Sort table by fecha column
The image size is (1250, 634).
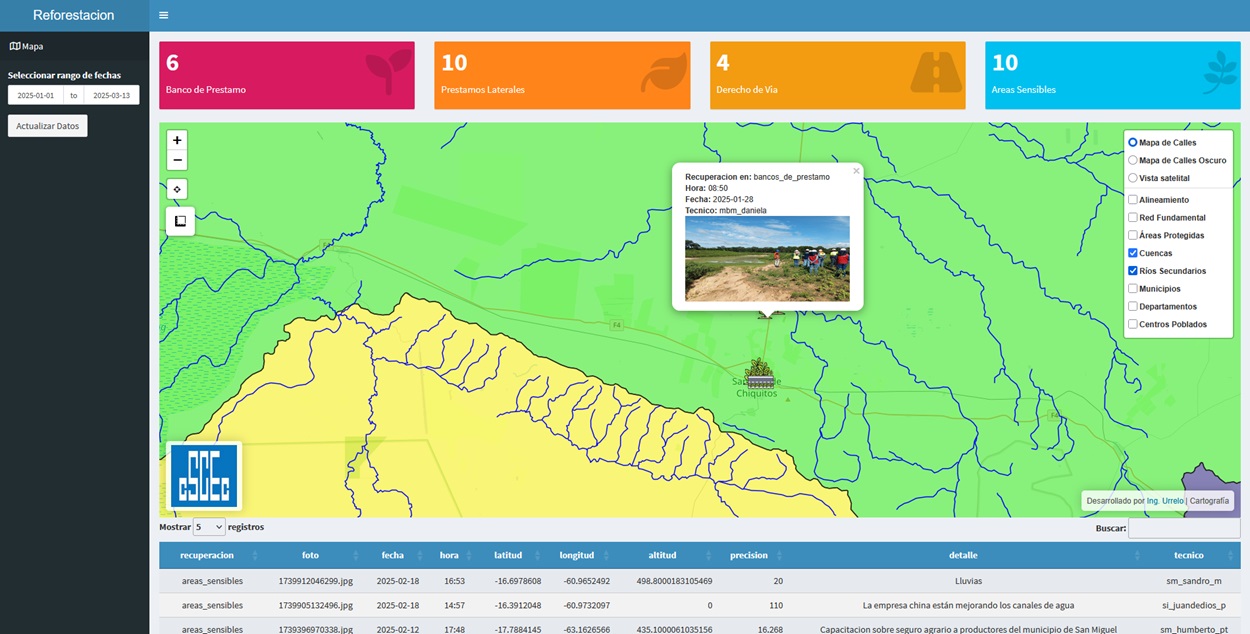[x=393, y=555]
